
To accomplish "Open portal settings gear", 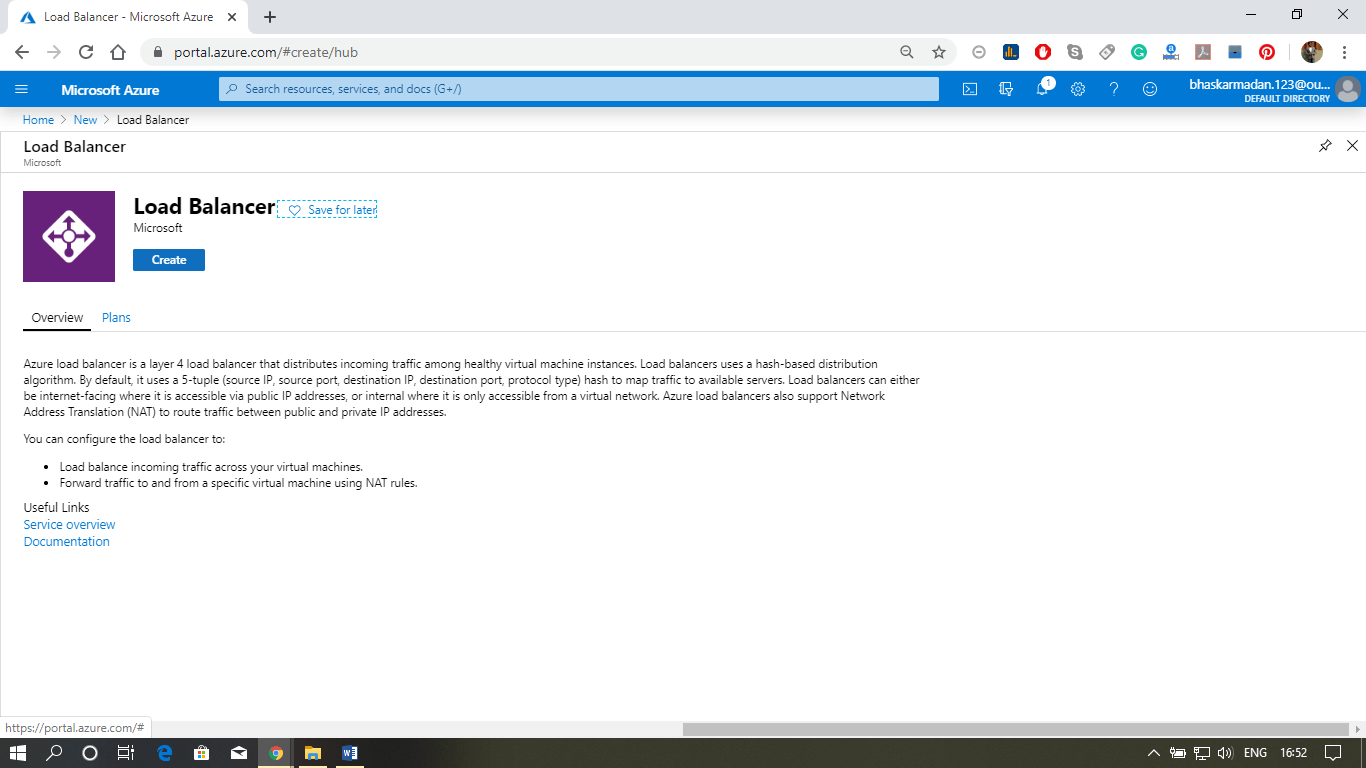I will pos(1078,89).
